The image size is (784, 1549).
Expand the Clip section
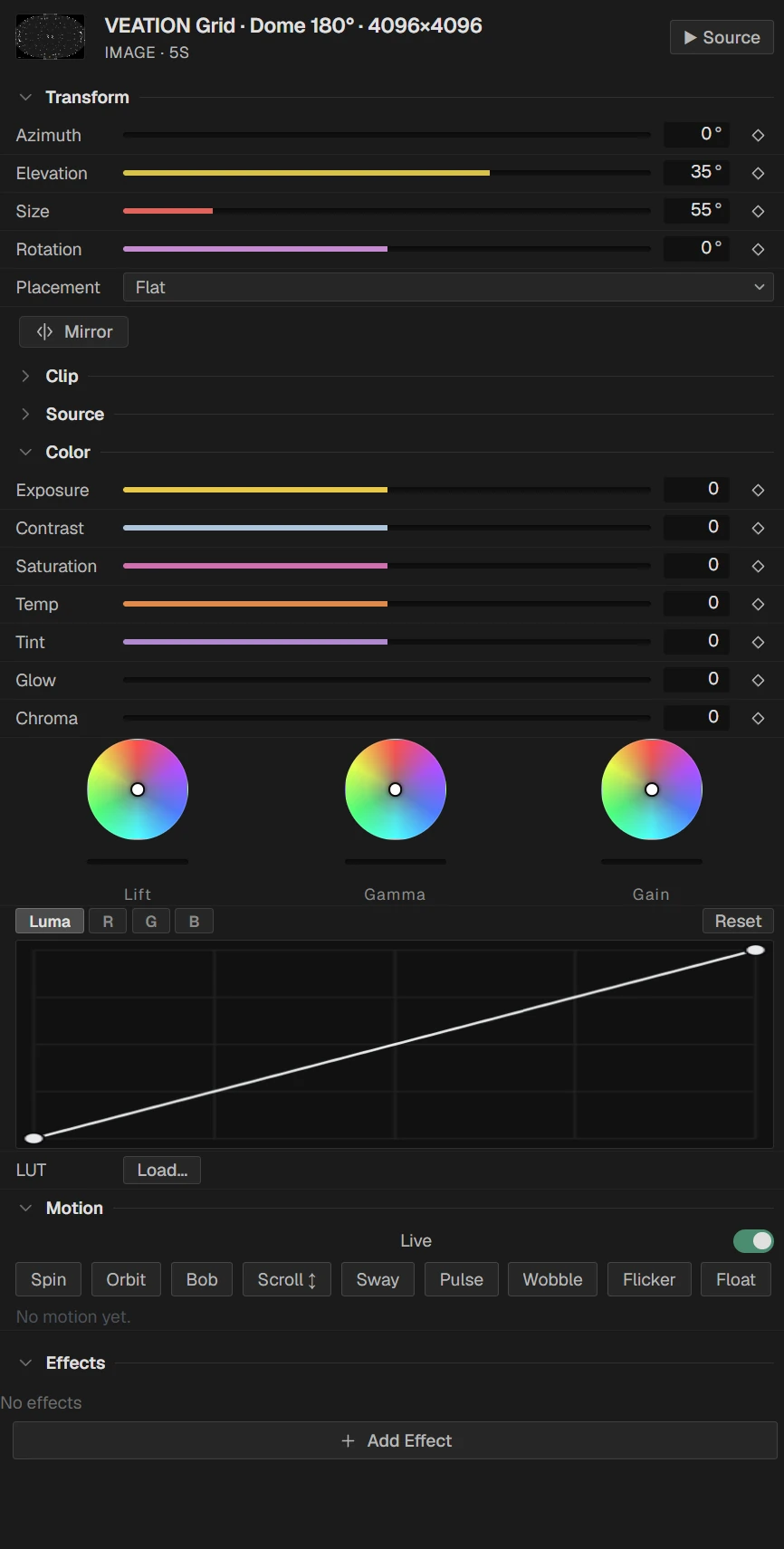[25, 376]
